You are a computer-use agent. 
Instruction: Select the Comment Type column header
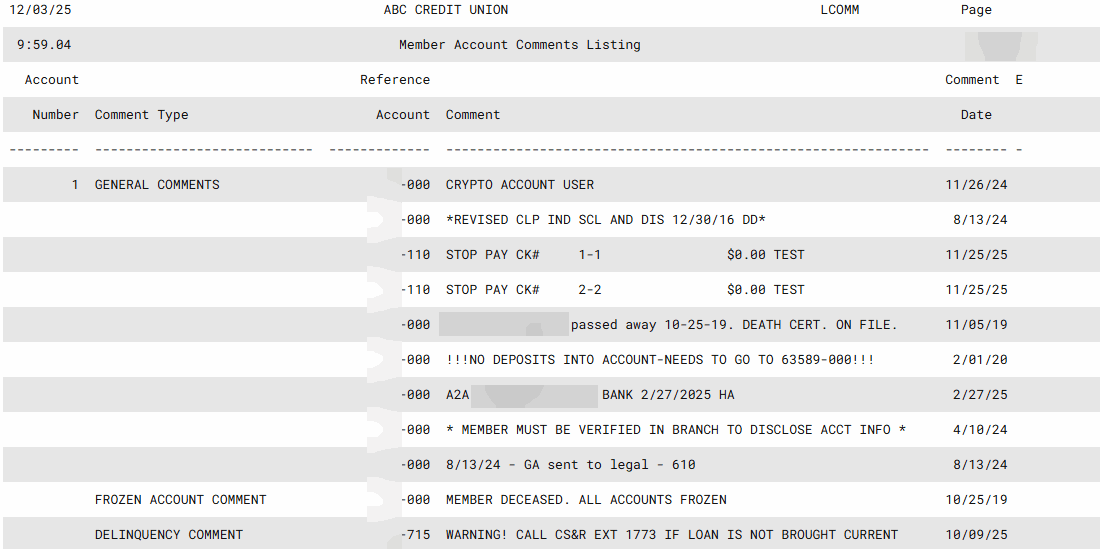point(141,115)
